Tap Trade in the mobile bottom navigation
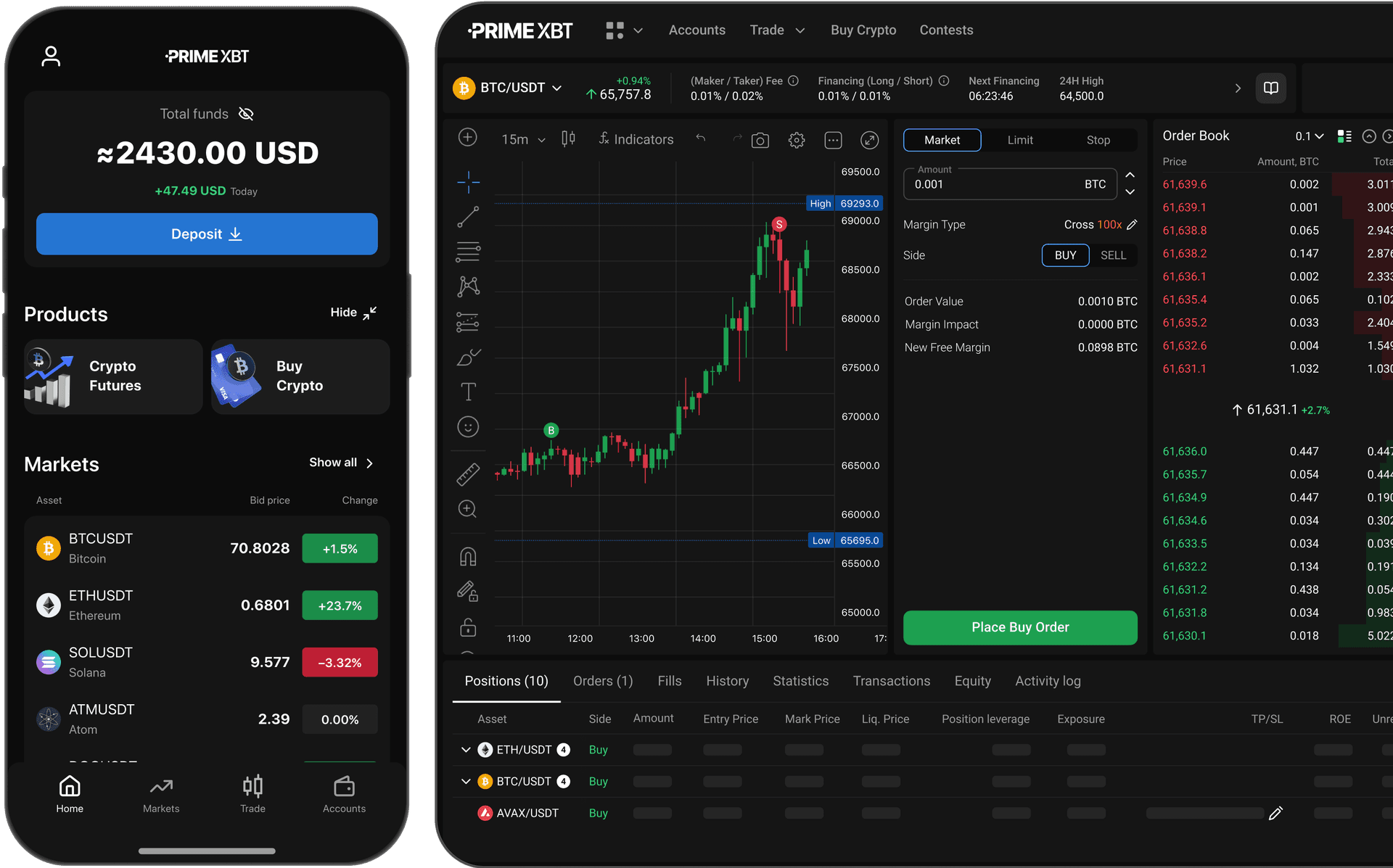The width and height of the screenshot is (1393, 868). point(252,795)
